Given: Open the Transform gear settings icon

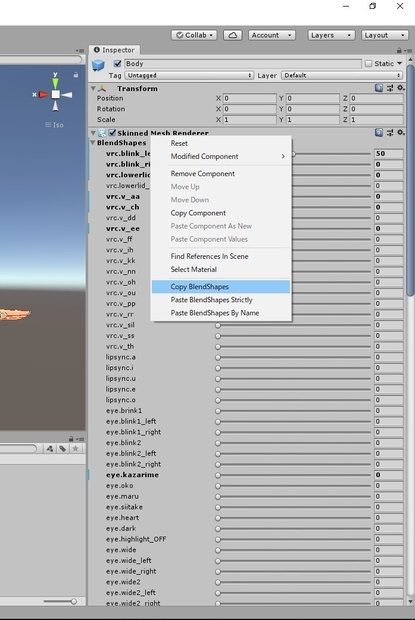Looking at the screenshot, I should [x=401, y=88].
